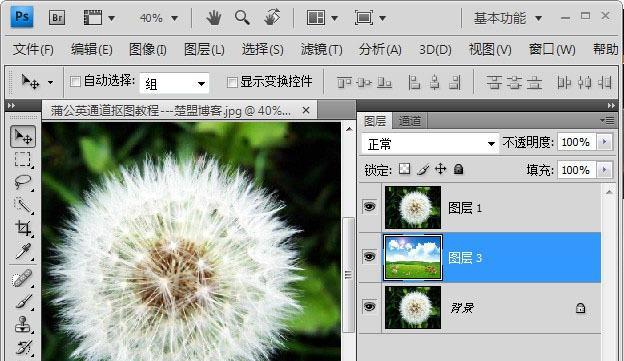Close the 蒲公英通道抠图教程 document tab

pyautogui.click(x=306, y=110)
